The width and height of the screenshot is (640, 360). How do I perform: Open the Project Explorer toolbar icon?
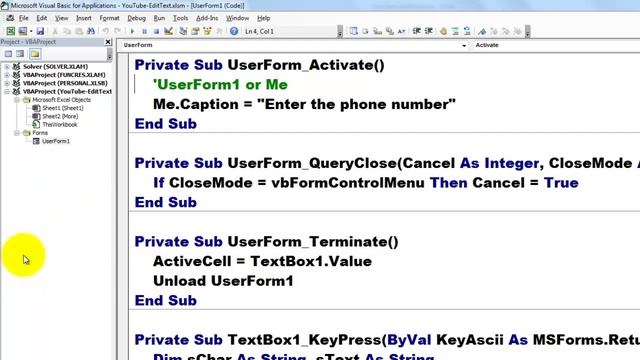183,31
